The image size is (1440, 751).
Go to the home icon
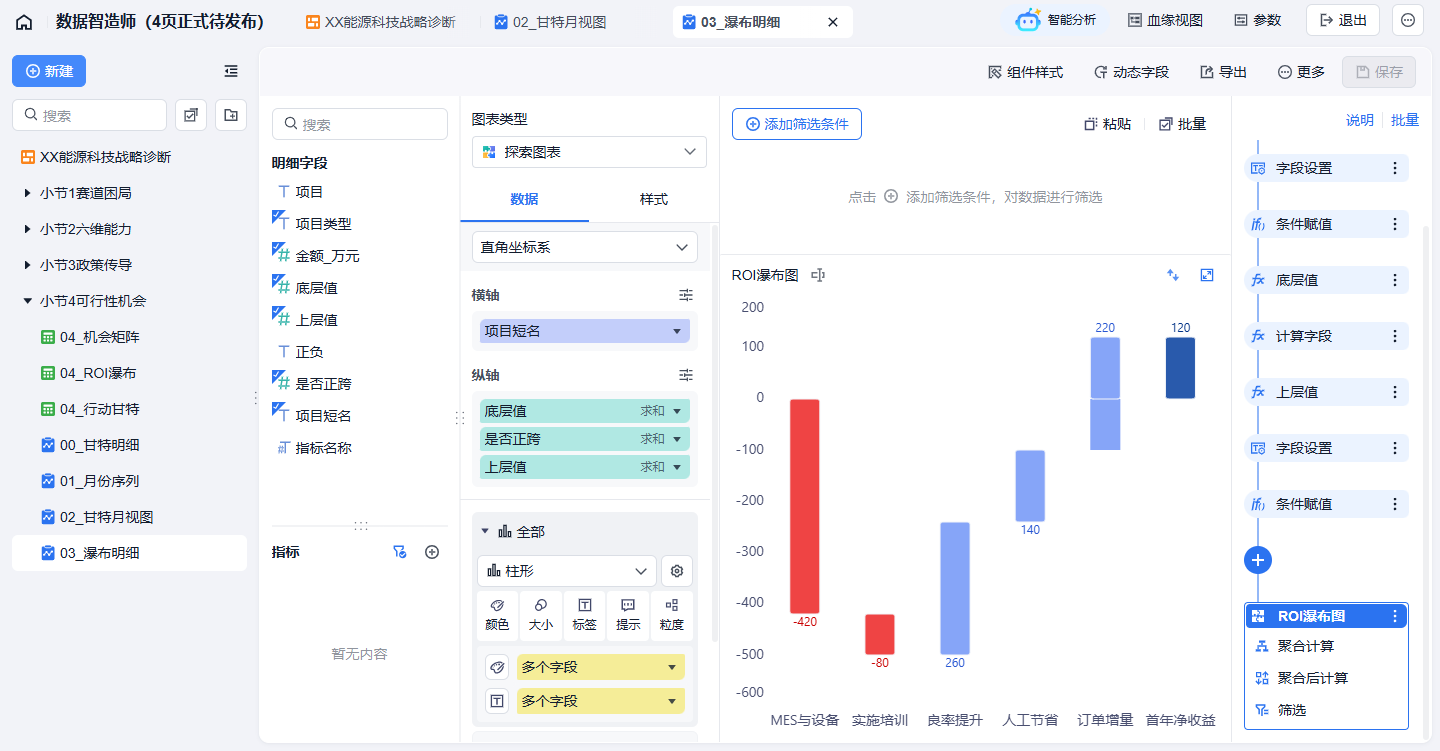24,22
